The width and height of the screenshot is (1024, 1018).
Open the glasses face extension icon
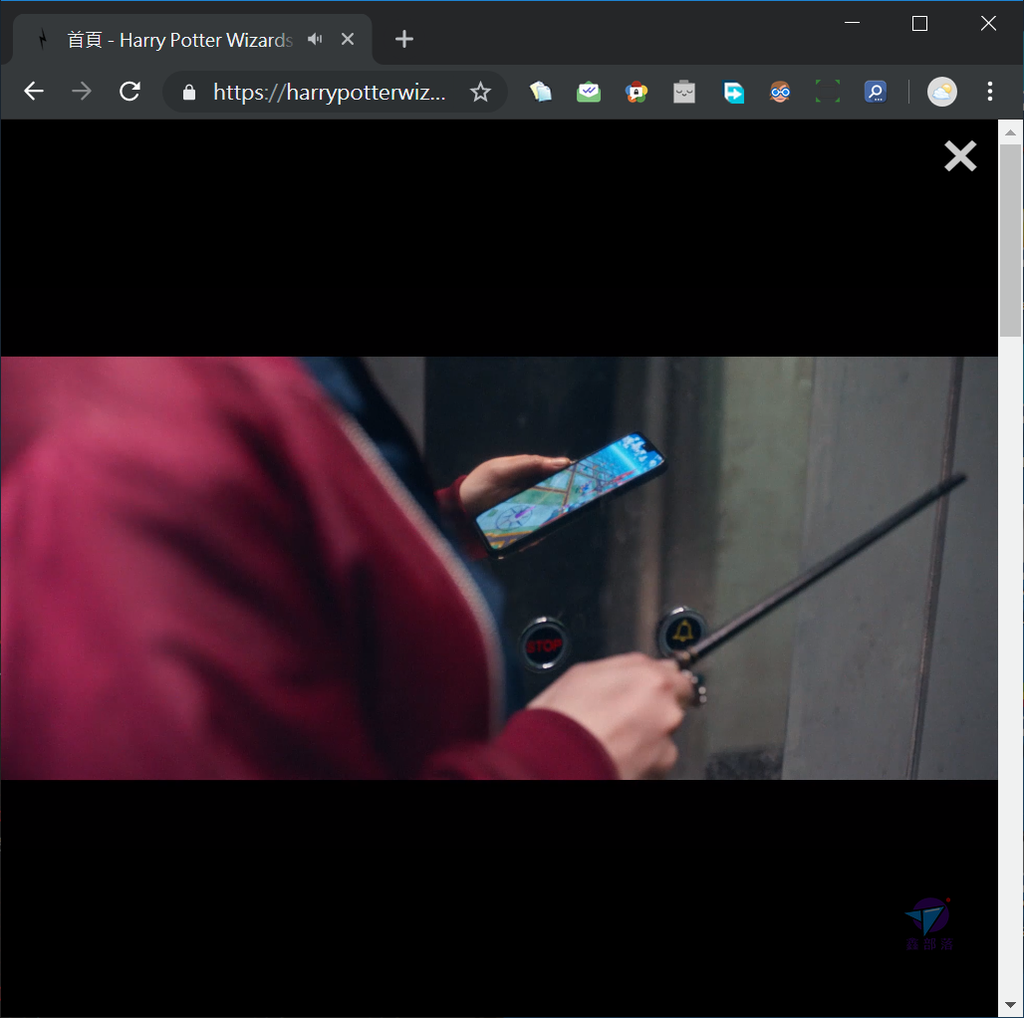pyautogui.click(x=780, y=92)
